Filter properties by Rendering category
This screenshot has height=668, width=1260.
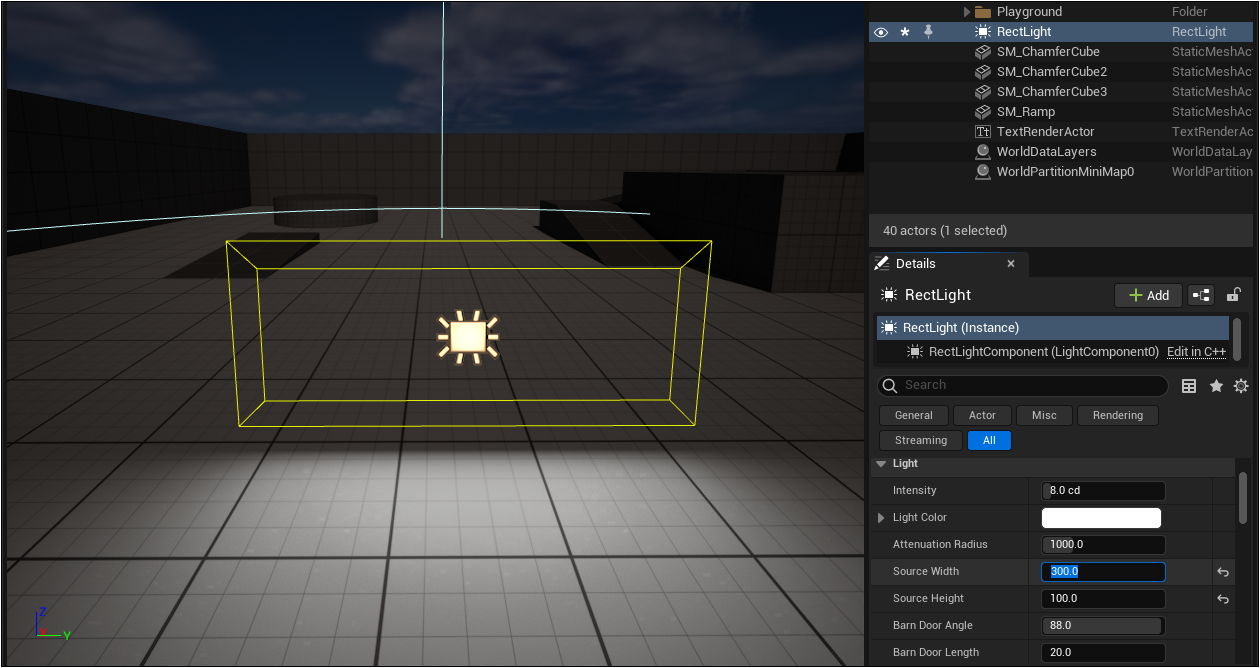1118,415
